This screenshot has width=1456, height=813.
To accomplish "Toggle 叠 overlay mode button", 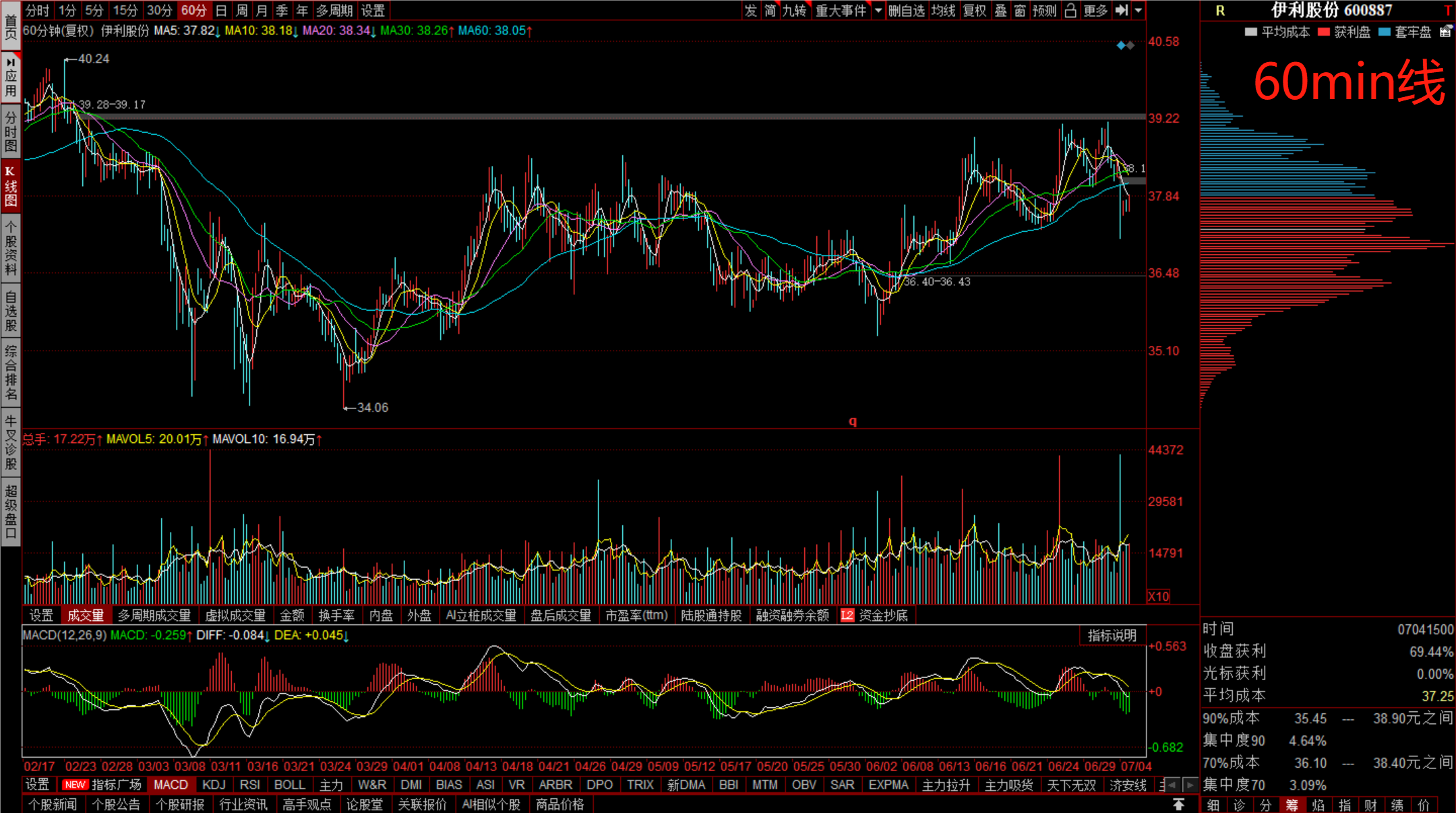I will pos(1001,10).
